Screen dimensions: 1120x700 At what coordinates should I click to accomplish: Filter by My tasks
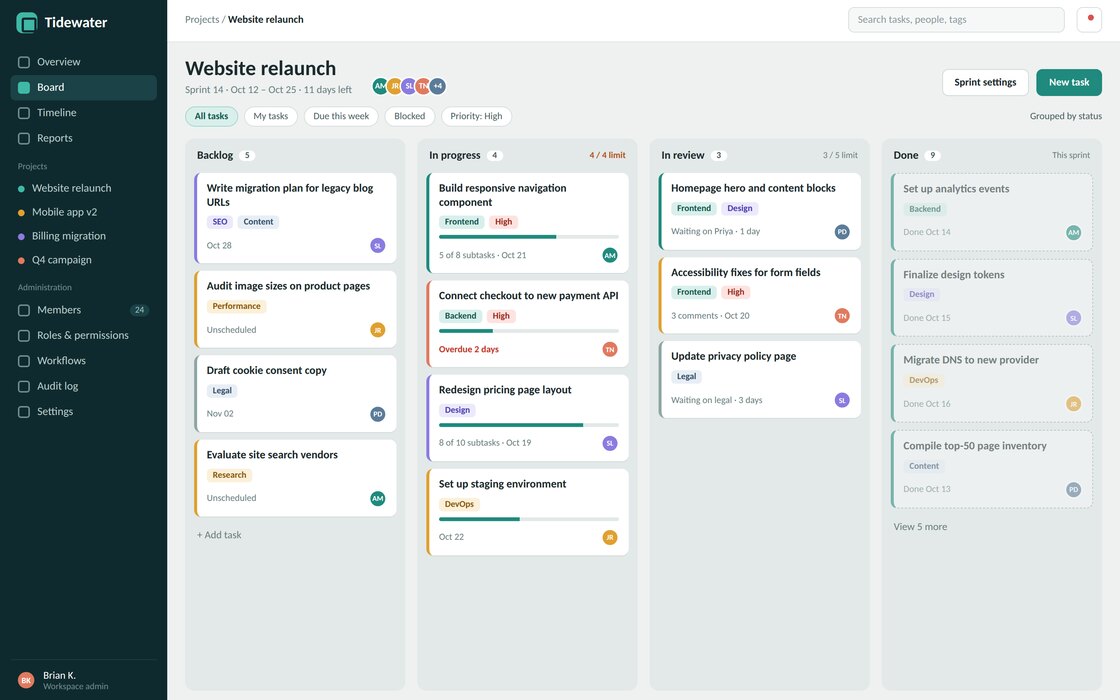tap(271, 116)
